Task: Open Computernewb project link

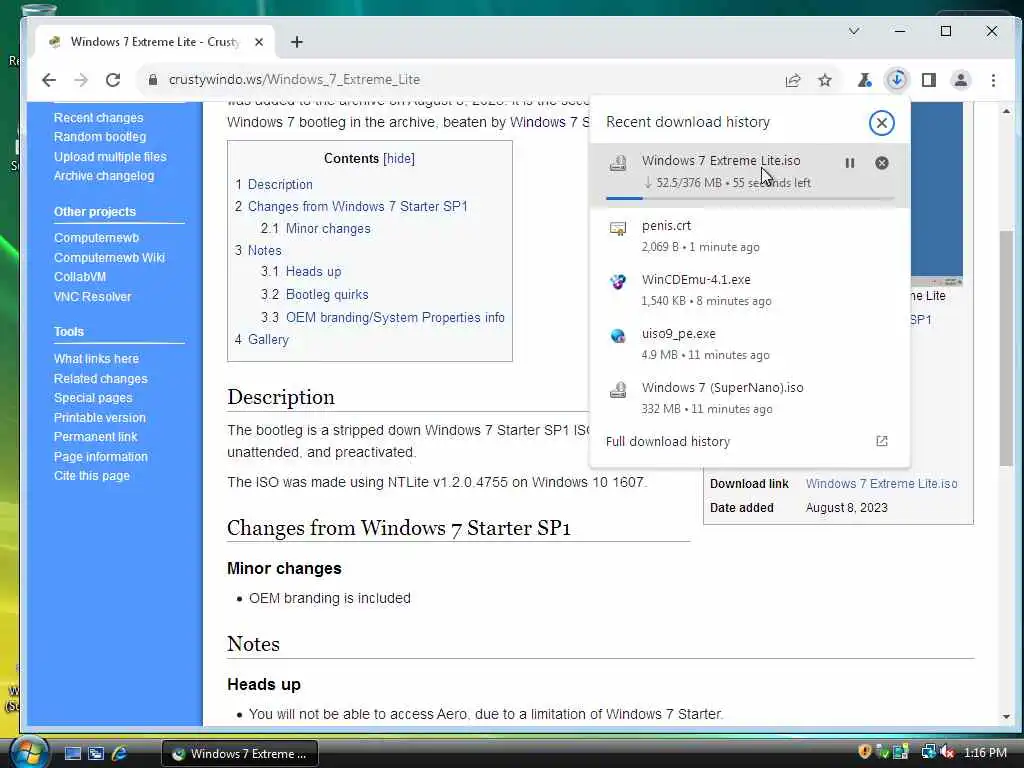Action: (x=97, y=238)
